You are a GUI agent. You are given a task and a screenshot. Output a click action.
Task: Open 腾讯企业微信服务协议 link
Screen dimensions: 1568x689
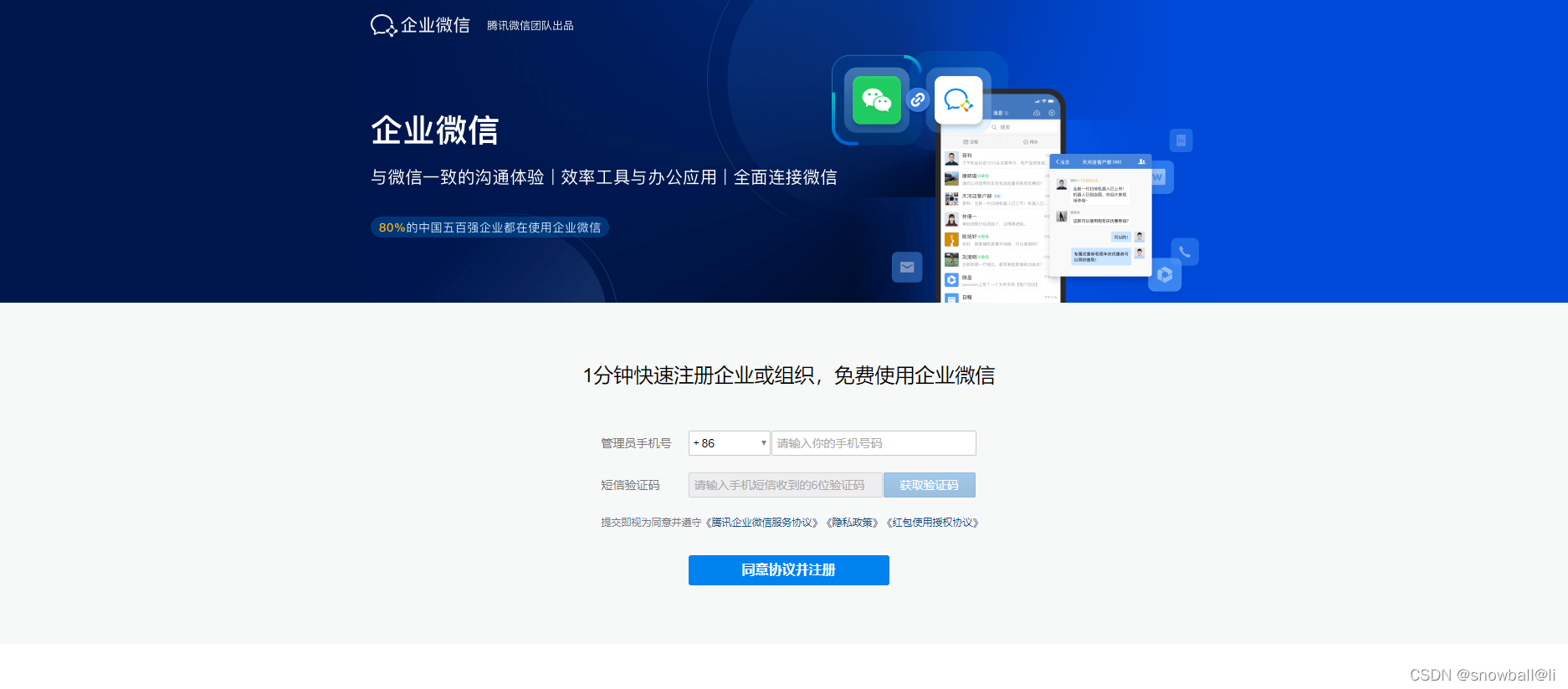point(762,523)
